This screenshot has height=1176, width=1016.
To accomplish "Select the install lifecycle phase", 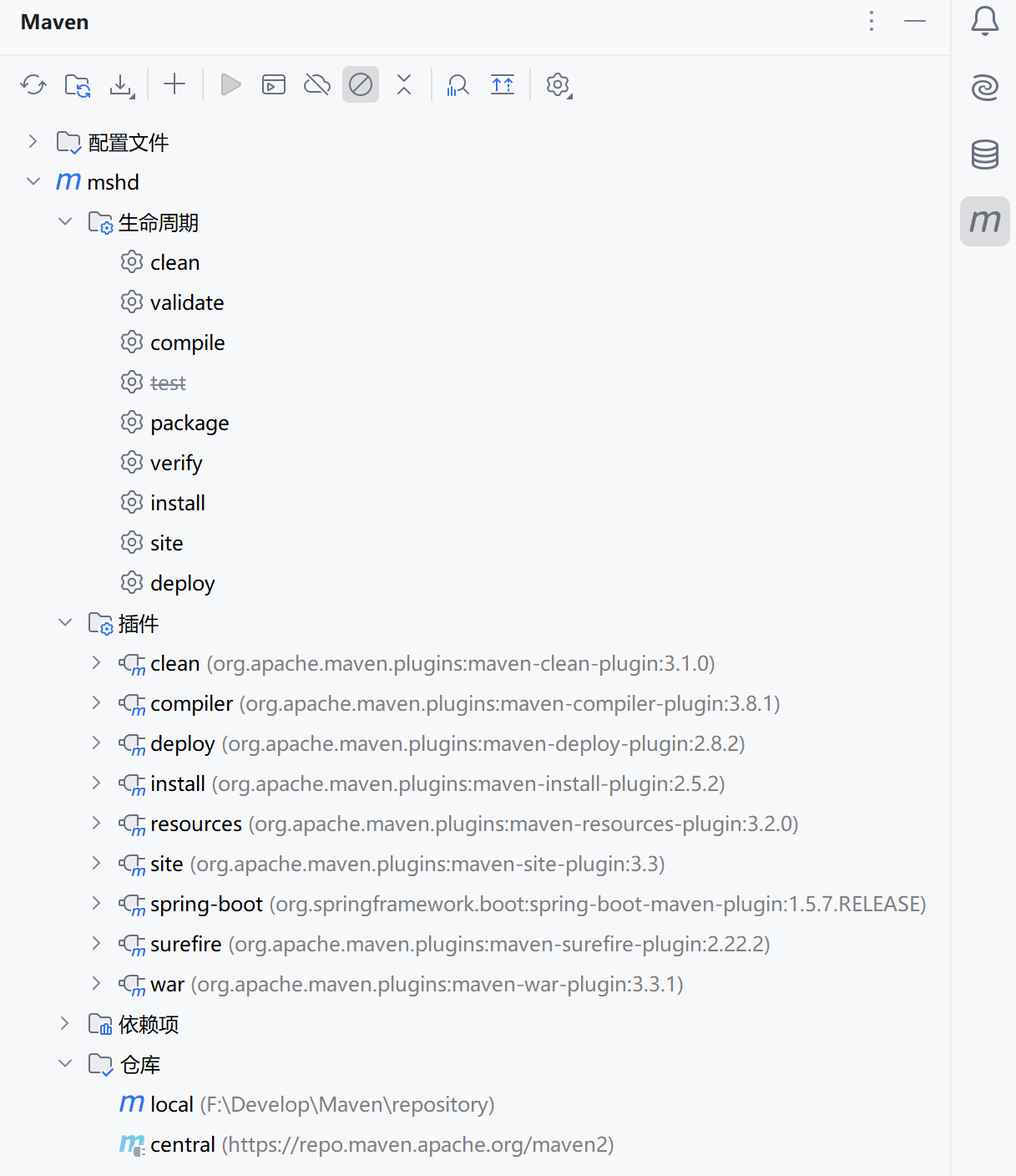I will (163, 503).
